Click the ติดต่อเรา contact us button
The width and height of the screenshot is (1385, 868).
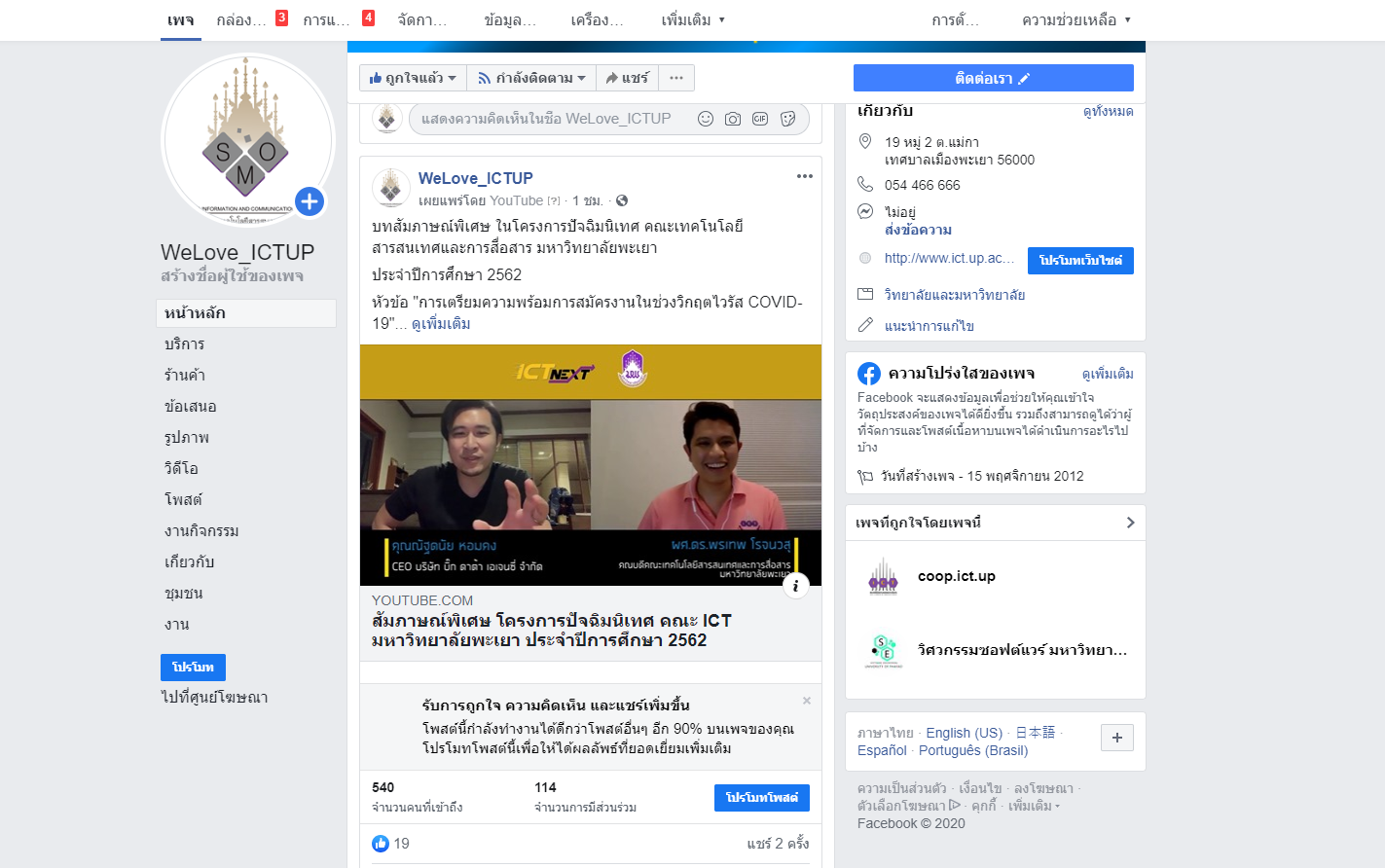(993, 78)
